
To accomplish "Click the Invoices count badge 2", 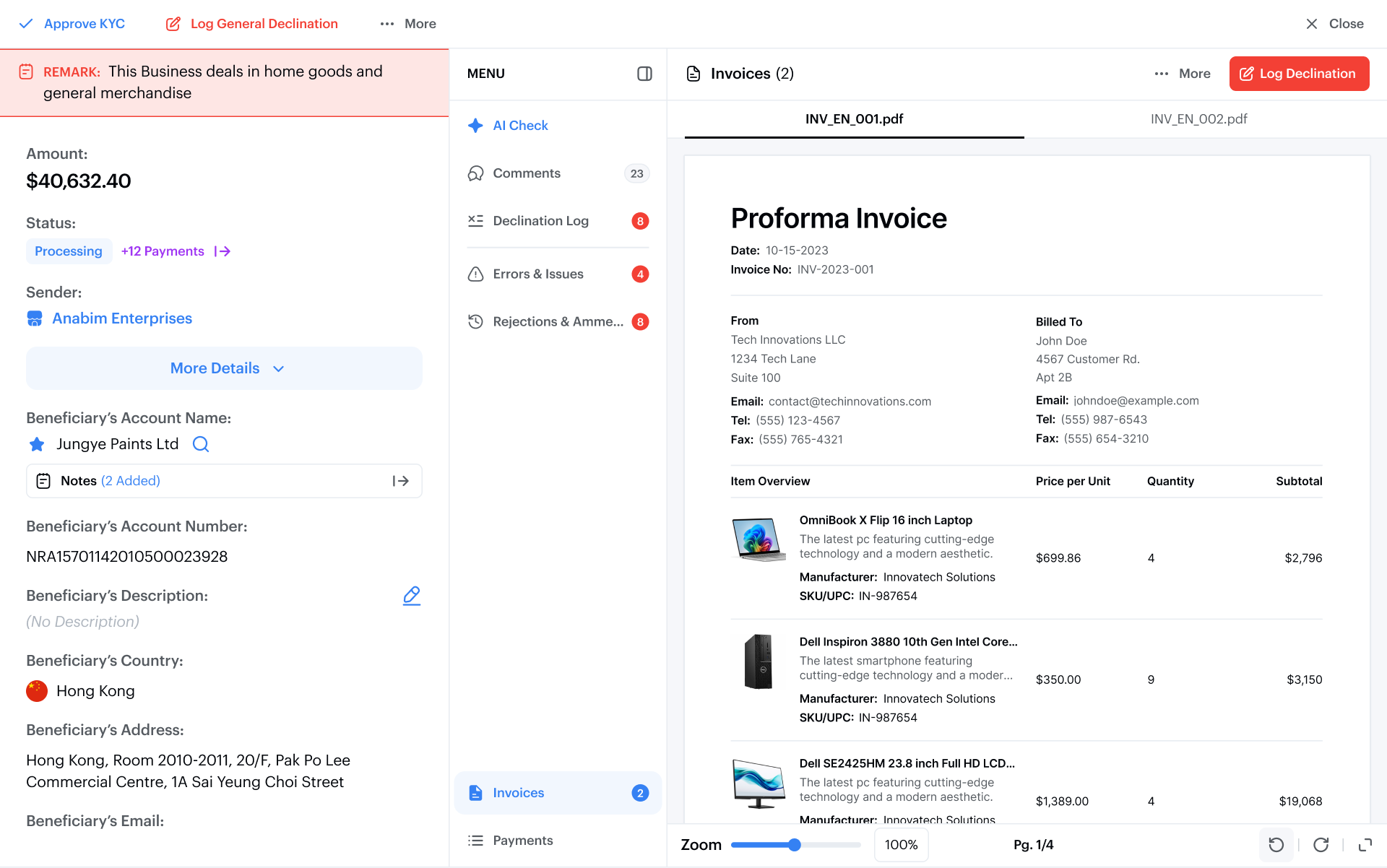I will (640, 793).
